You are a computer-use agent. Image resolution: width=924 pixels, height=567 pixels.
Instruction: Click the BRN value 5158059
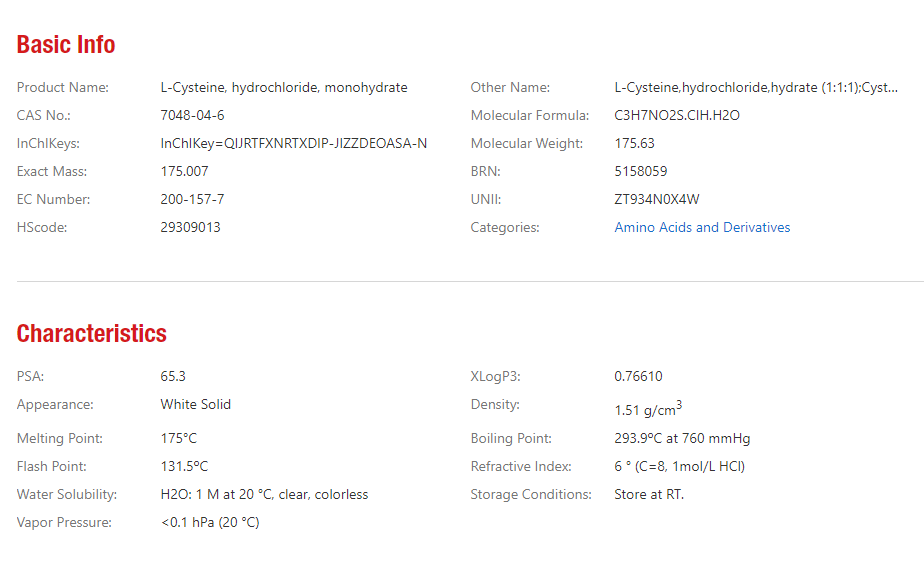641,172
